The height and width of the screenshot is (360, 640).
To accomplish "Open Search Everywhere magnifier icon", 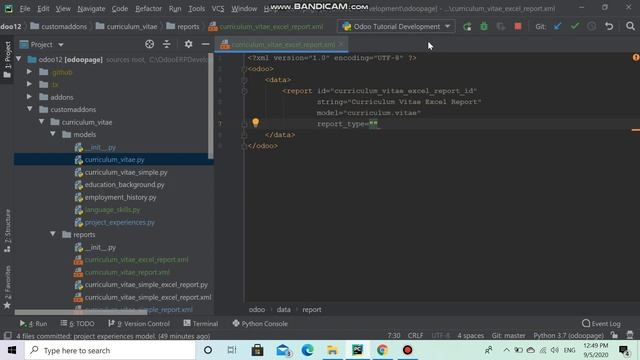I will pyautogui.click(x=630, y=27).
